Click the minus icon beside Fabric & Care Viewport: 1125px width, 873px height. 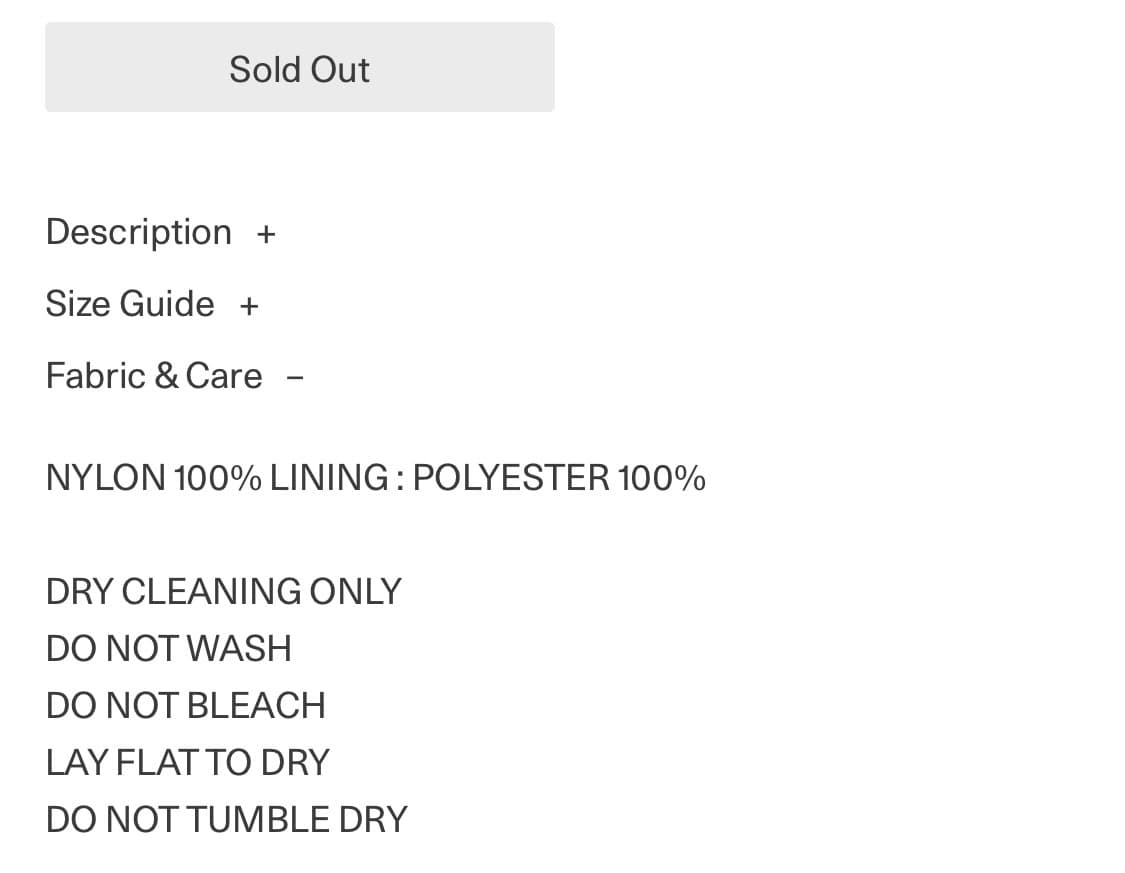coord(295,378)
